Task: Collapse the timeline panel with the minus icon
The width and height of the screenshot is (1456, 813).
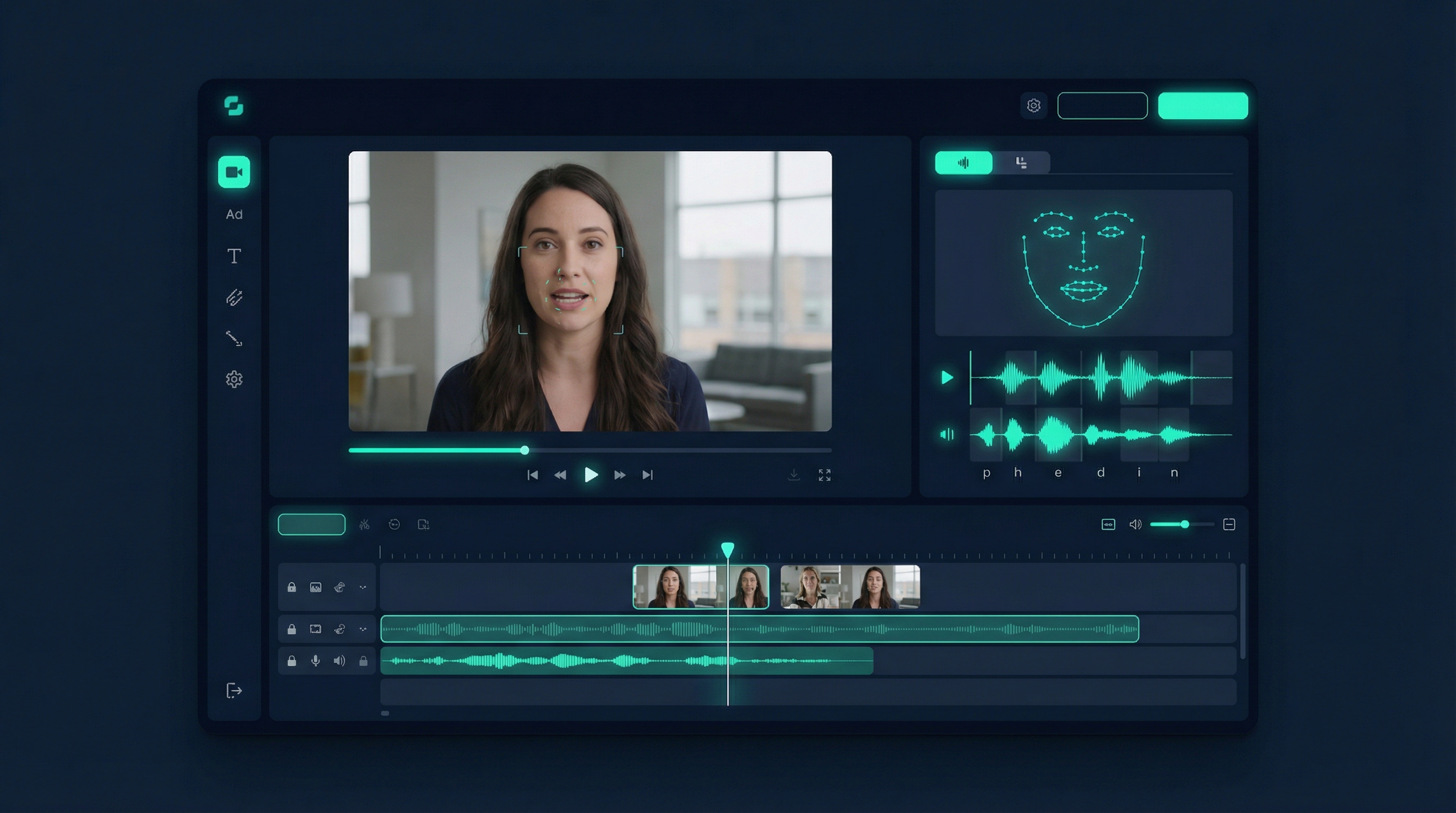Action: (x=1230, y=525)
